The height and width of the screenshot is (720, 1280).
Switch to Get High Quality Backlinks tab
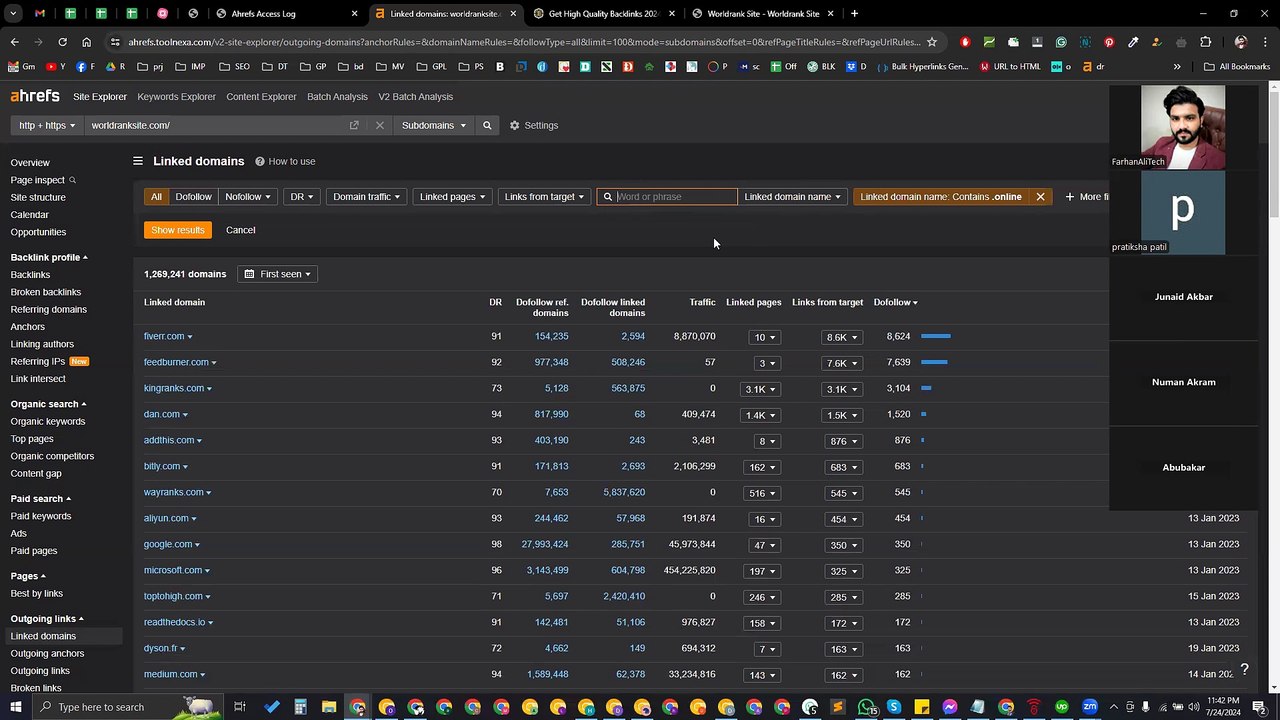[602, 14]
